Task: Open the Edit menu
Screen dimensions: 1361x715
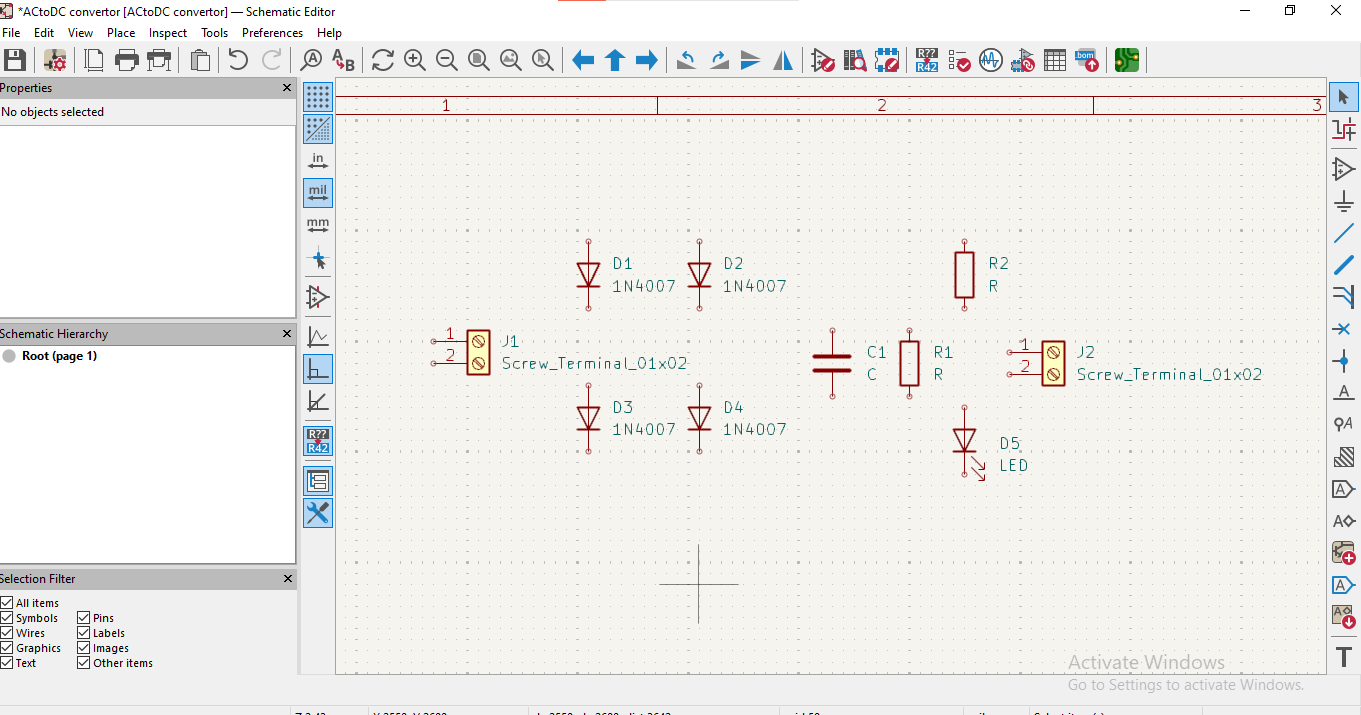Action: coord(44,33)
